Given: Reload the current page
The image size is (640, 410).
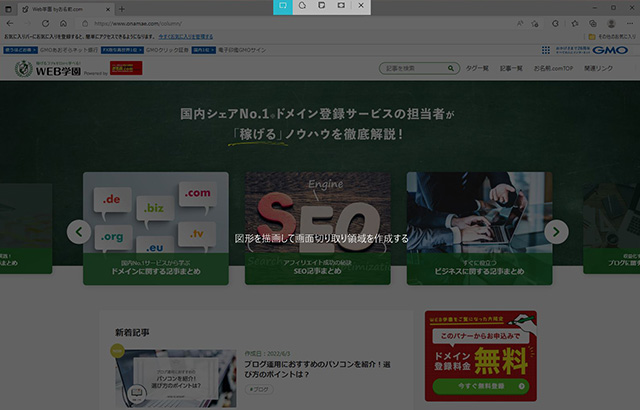Looking at the screenshot, I should (x=45, y=24).
